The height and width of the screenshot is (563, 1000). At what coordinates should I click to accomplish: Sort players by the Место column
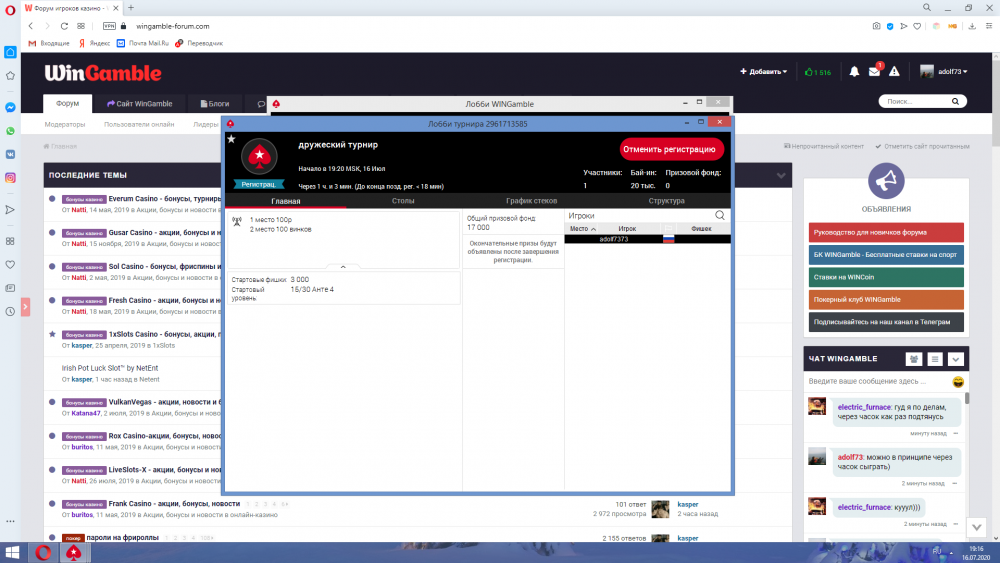(582, 229)
